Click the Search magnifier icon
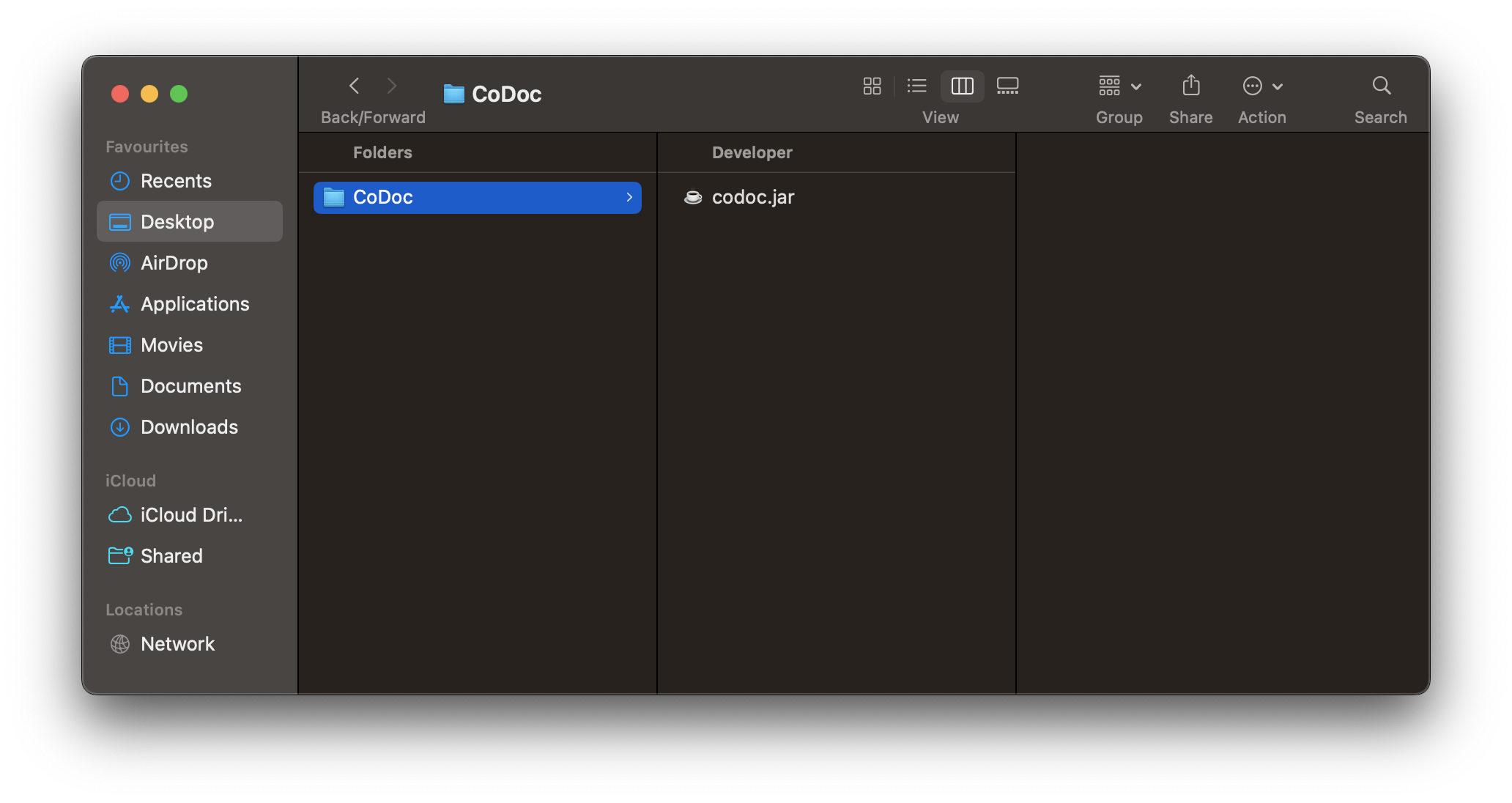 click(1381, 86)
